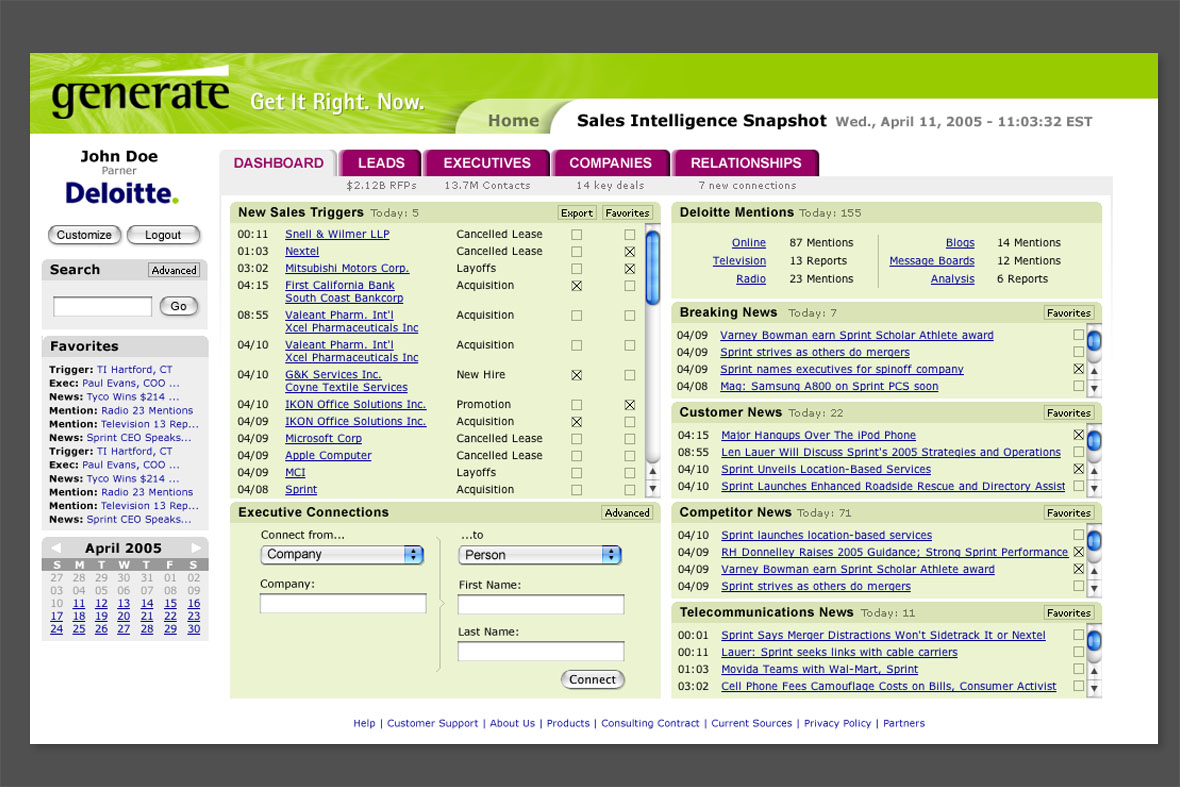This screenshot has height=787, width=1180.
Task: Uncheck export box for First California Bank
Action: (x=576, y=286)
